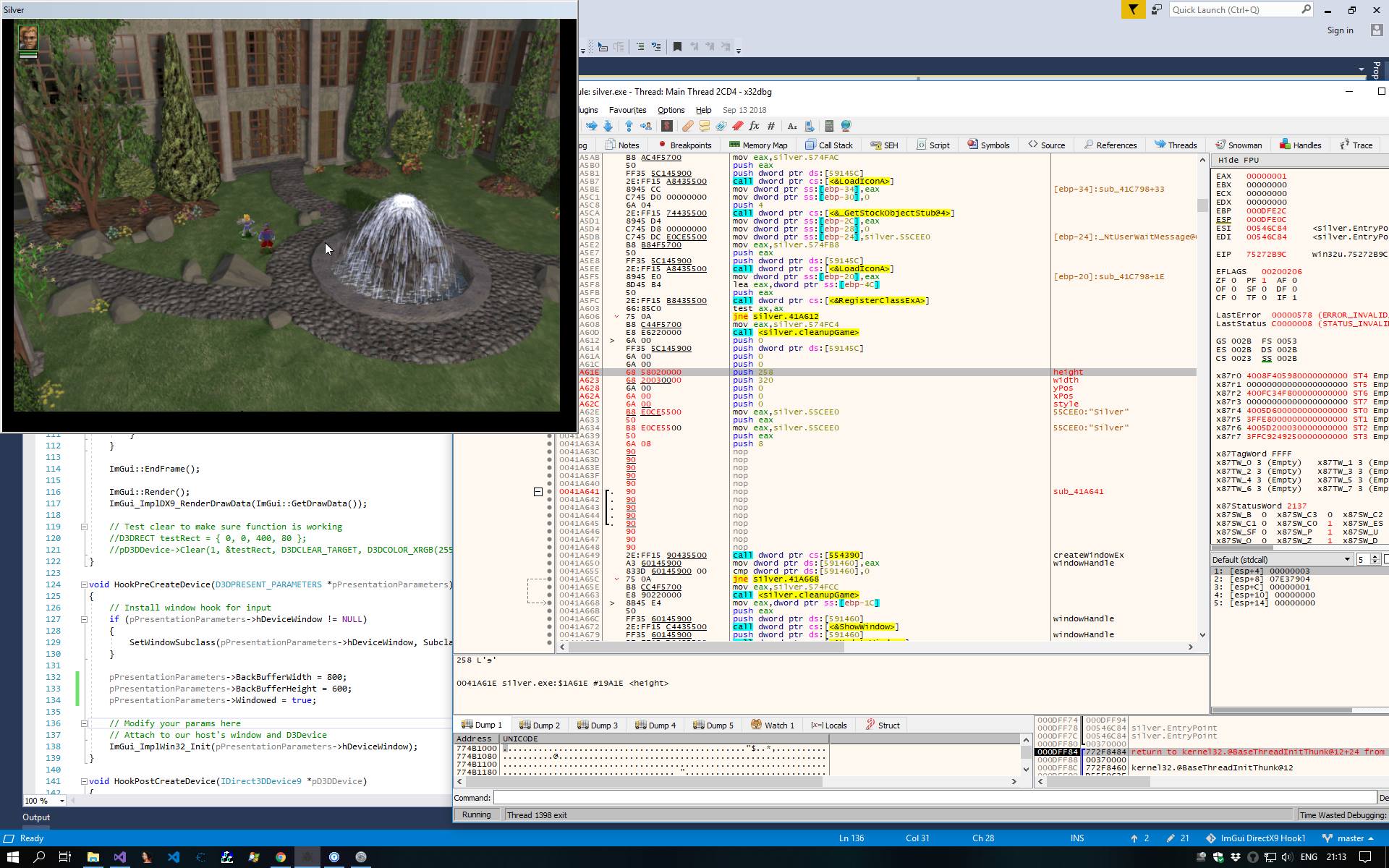
Task: Open the Favourites menu
Action: (x=627, y=110)
